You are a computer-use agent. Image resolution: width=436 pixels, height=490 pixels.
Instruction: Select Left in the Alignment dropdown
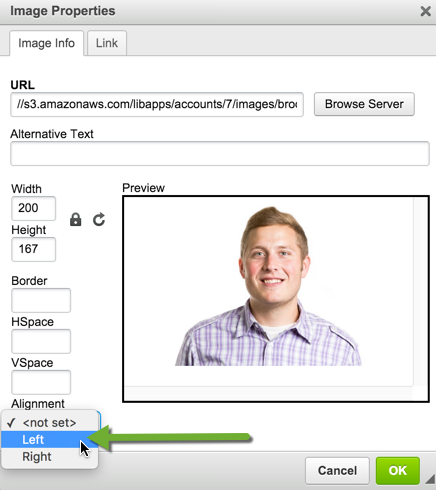coord(50,439)
